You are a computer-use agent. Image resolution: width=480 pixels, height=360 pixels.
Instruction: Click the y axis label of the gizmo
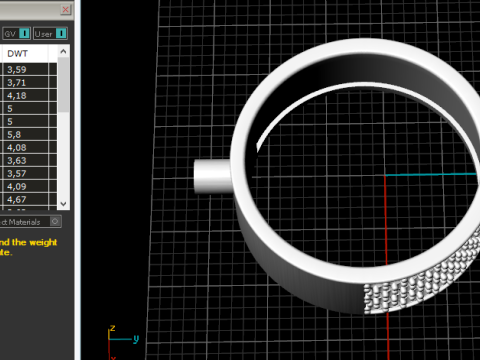click(136, 339)
